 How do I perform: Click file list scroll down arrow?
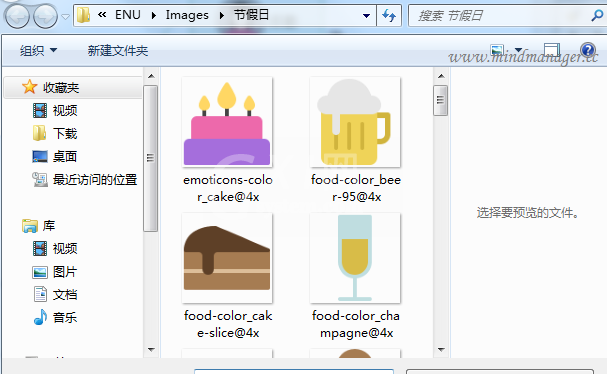[x=441, y=350]
